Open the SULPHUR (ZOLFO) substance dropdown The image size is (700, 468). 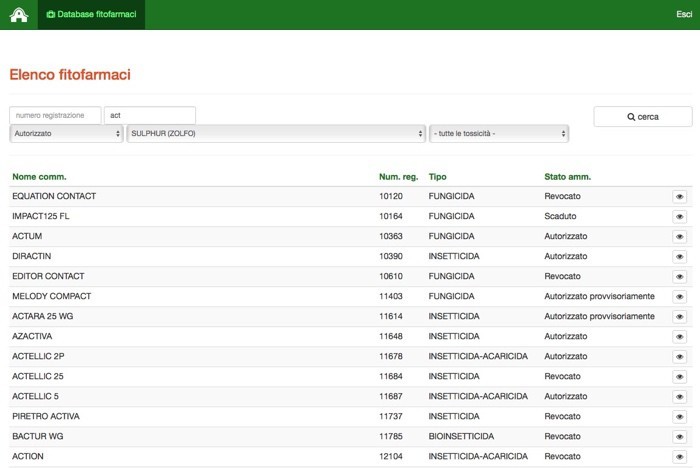(x=276, y=134)
